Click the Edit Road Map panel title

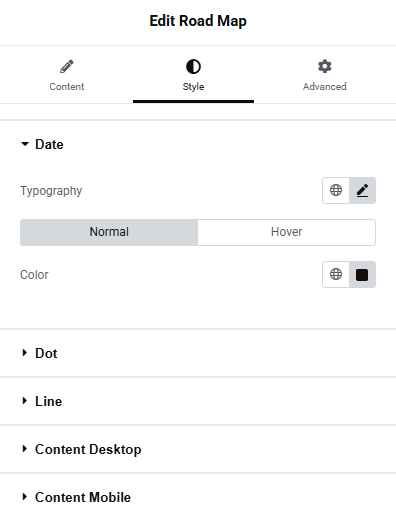(x=198, y=21)
